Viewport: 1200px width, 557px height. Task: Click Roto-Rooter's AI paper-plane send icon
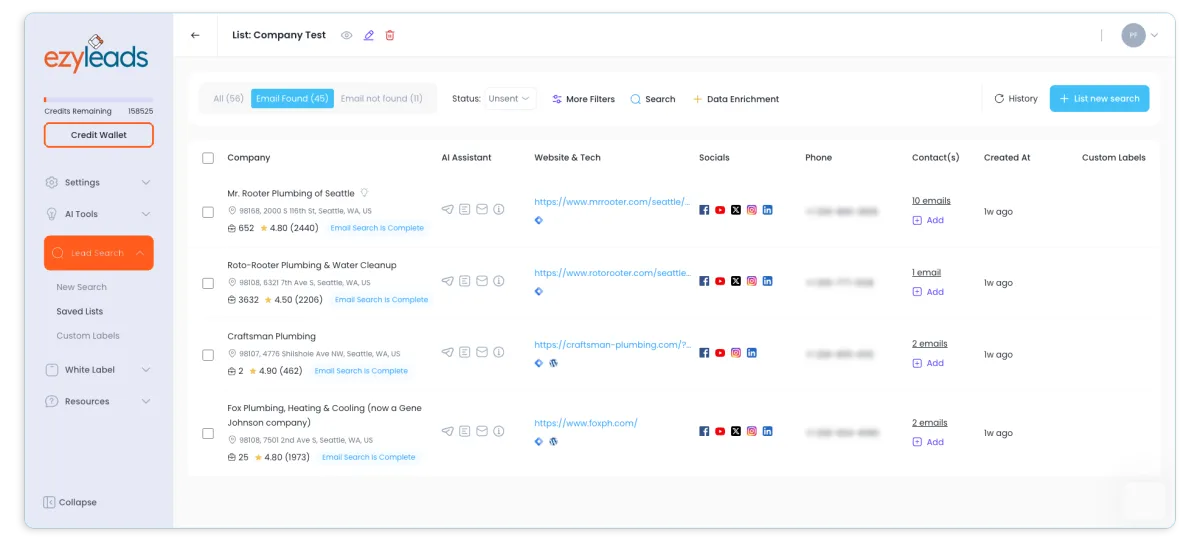click(x=447, y=281)
